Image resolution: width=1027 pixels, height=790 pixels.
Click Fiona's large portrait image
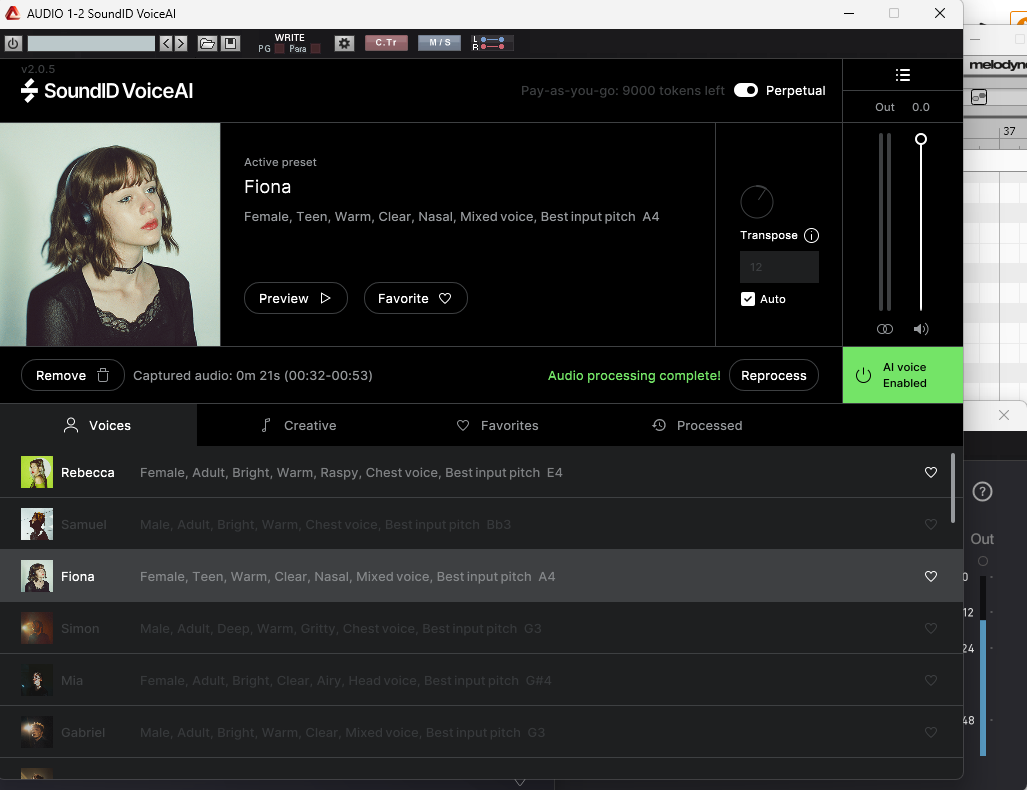point(110,235)
